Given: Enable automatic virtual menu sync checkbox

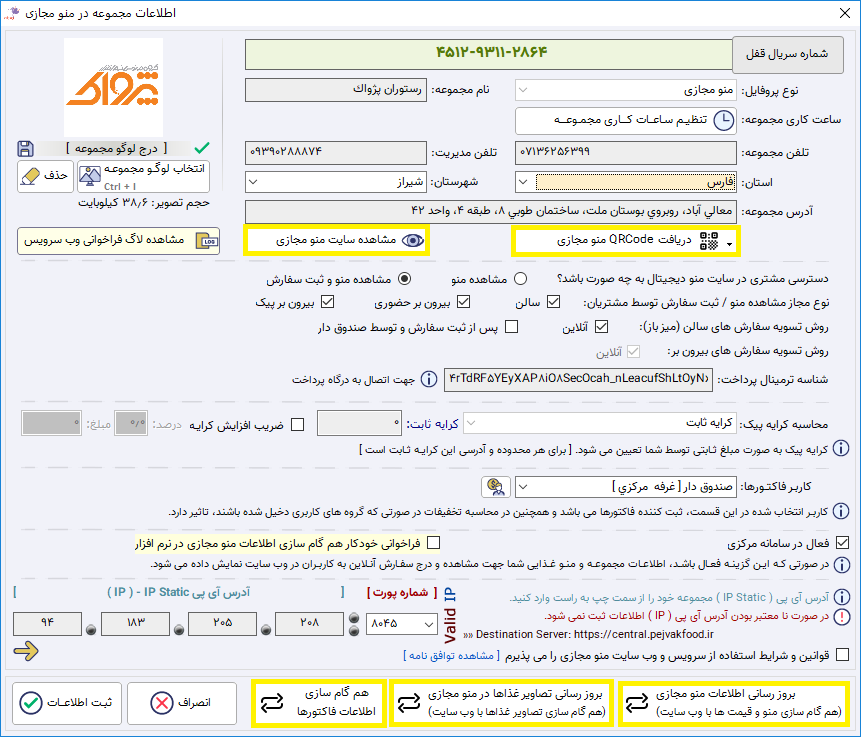Looking at the screenshot, I should (x=433, y=543).
